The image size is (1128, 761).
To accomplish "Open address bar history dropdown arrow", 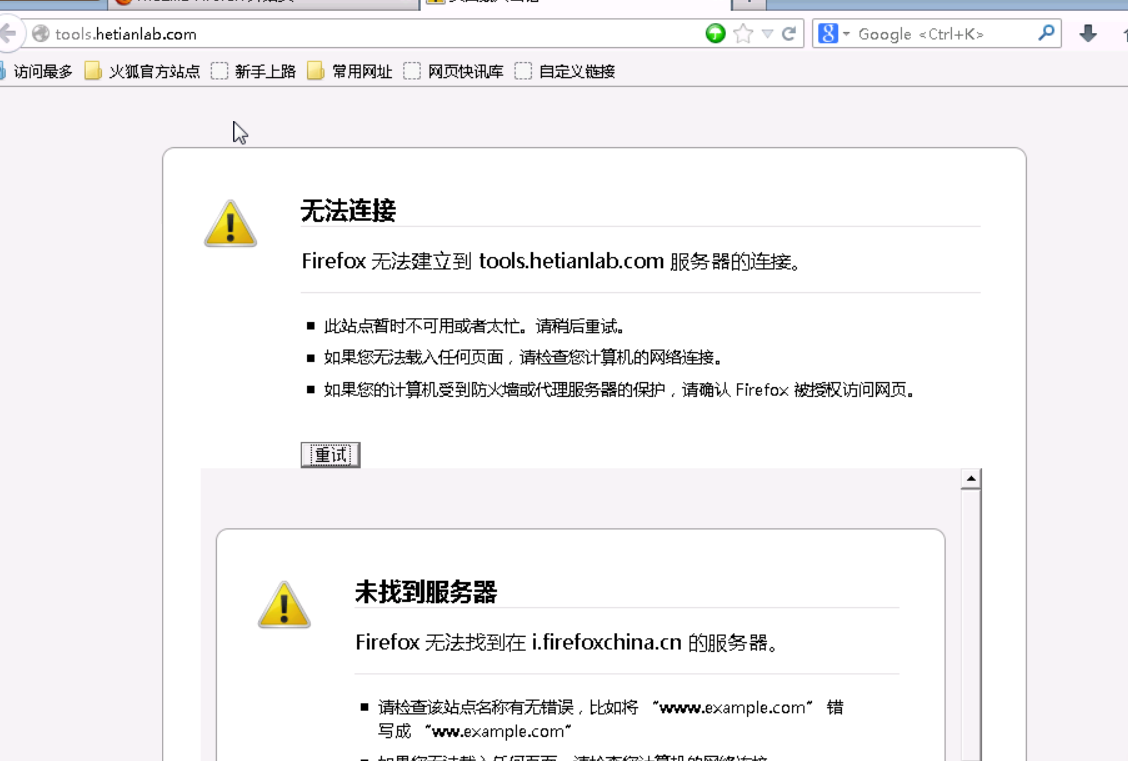I will pos(767,34).
